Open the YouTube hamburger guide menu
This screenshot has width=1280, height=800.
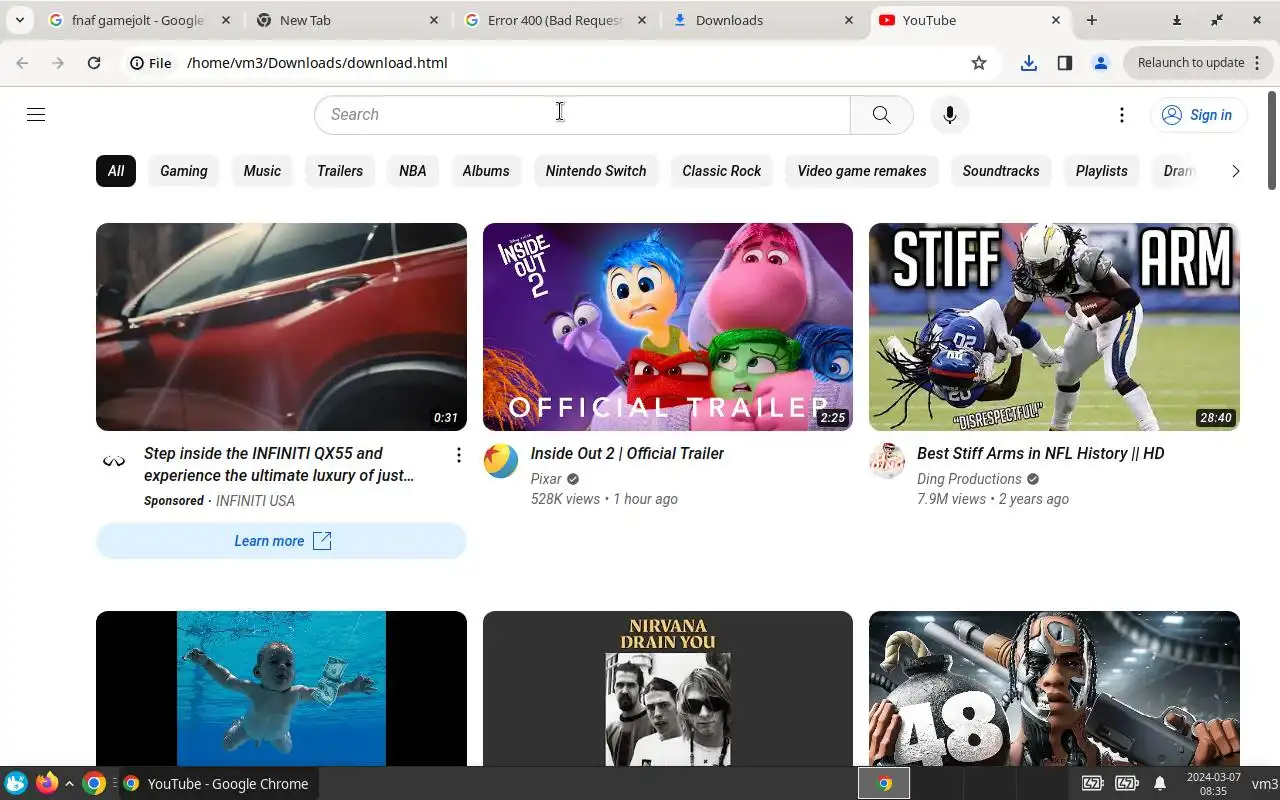(x=36, y=115)
